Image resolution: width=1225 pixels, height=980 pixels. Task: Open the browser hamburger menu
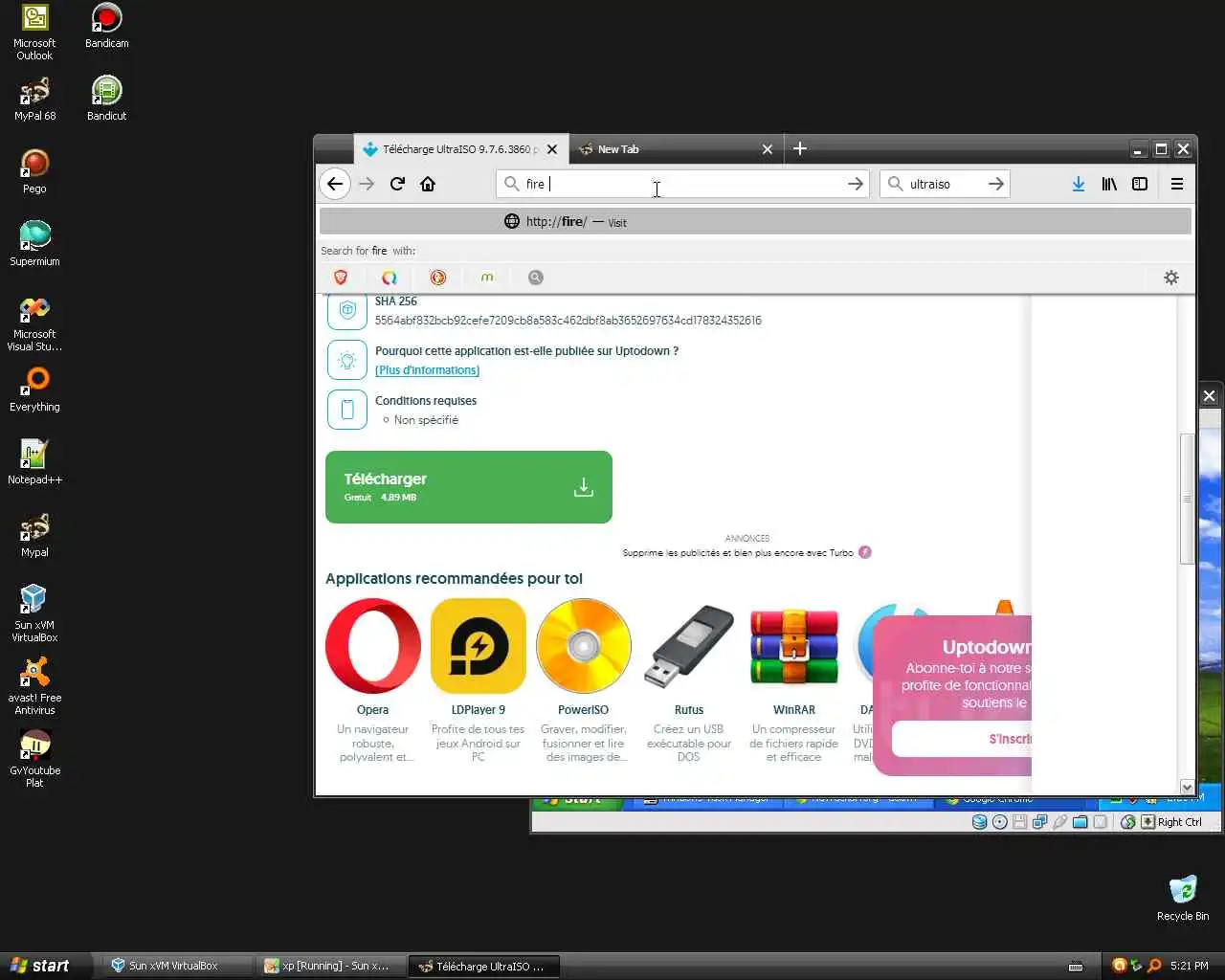coord(1177,184)
